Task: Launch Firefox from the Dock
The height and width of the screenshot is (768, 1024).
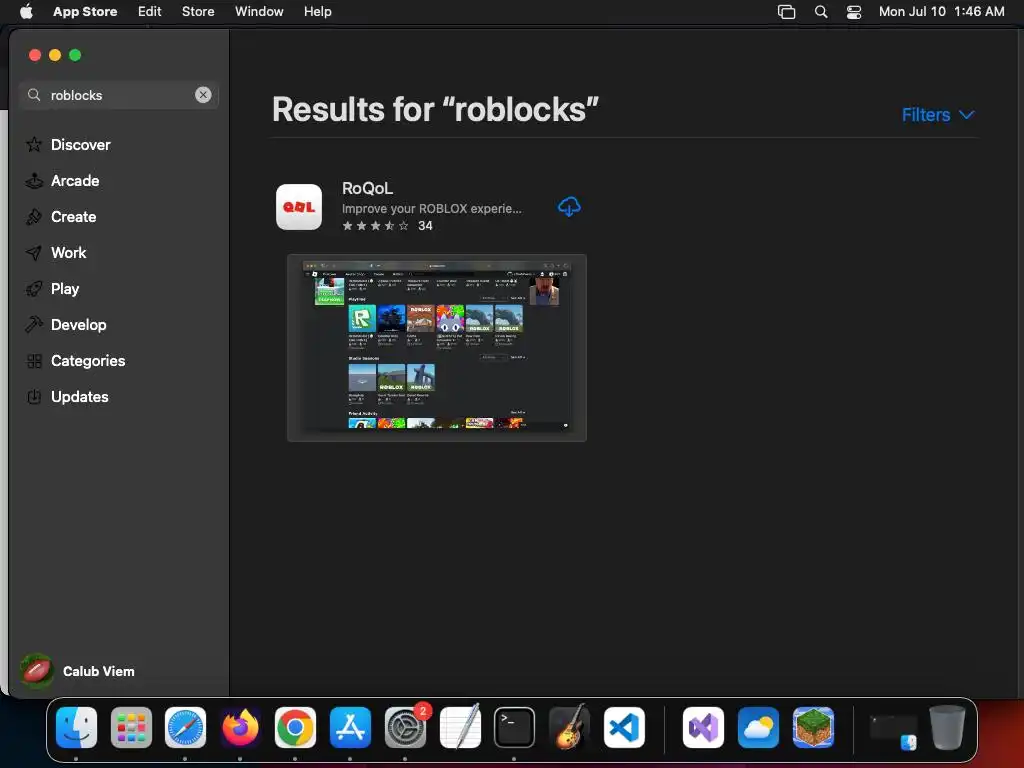Action: click(240, 727)
